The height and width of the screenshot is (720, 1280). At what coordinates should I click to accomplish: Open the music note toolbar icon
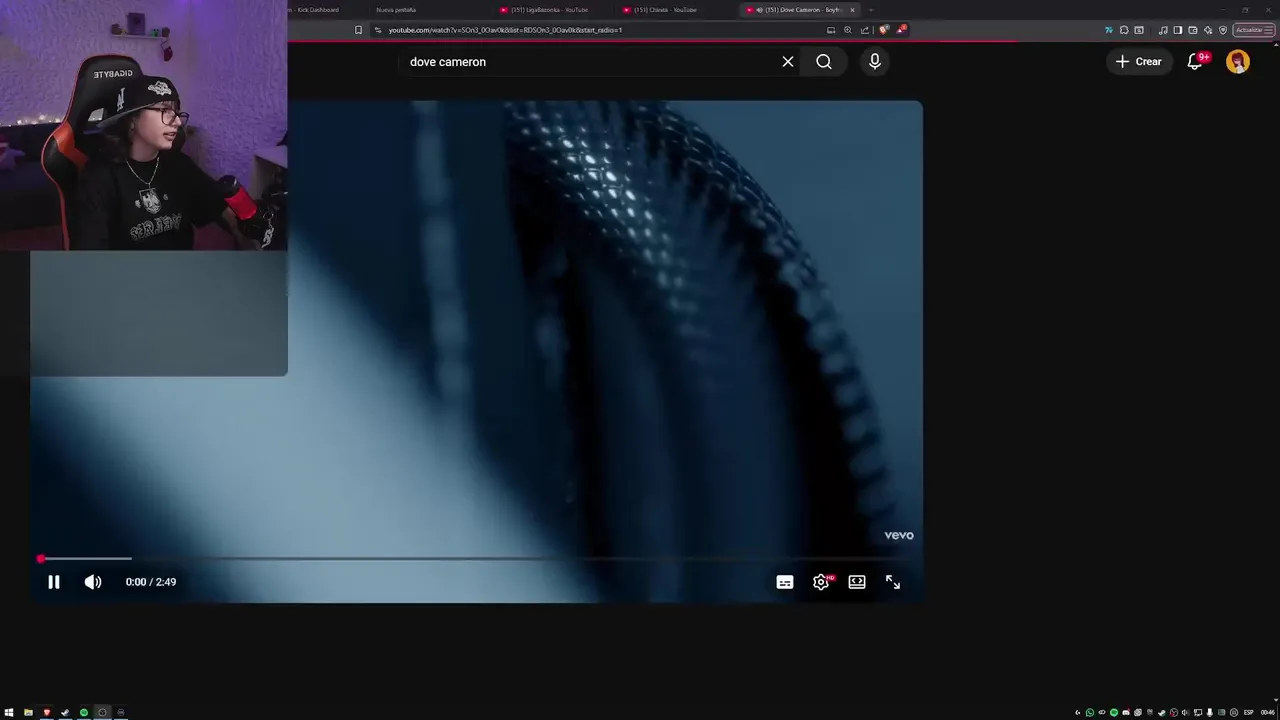[1163, 30]
